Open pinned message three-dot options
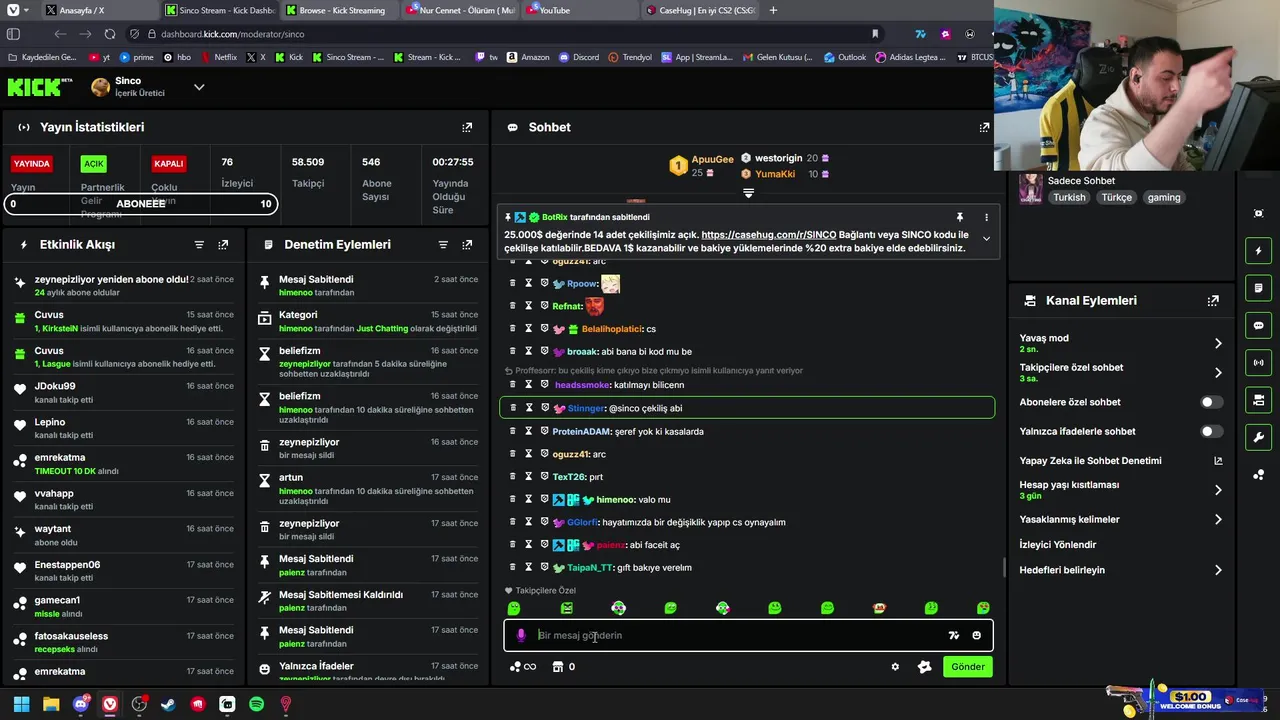 pos(986,217)
